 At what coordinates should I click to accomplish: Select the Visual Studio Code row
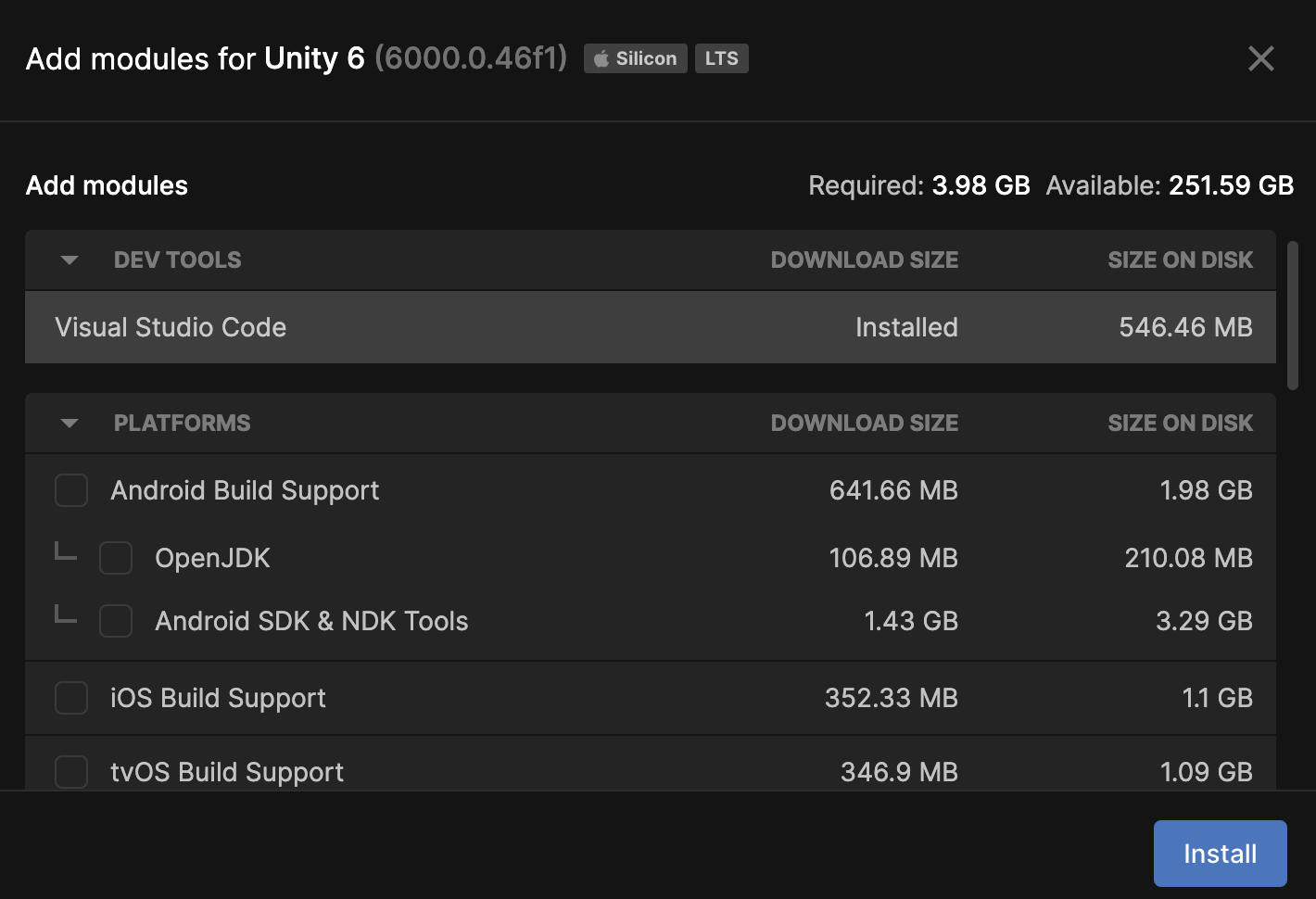(x=651, y=327)
